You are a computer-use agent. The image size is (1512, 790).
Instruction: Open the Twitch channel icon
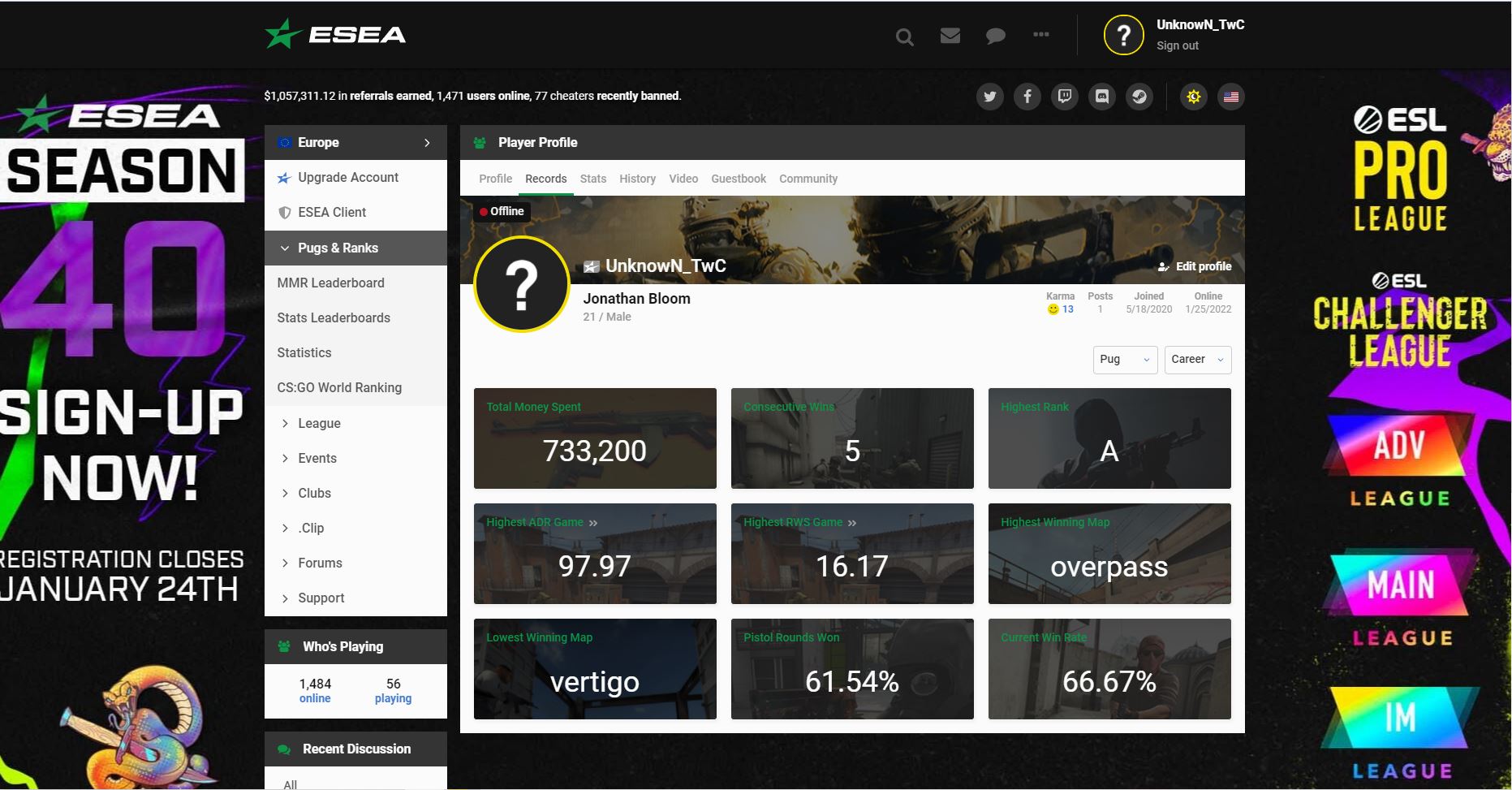[1064, 97]
